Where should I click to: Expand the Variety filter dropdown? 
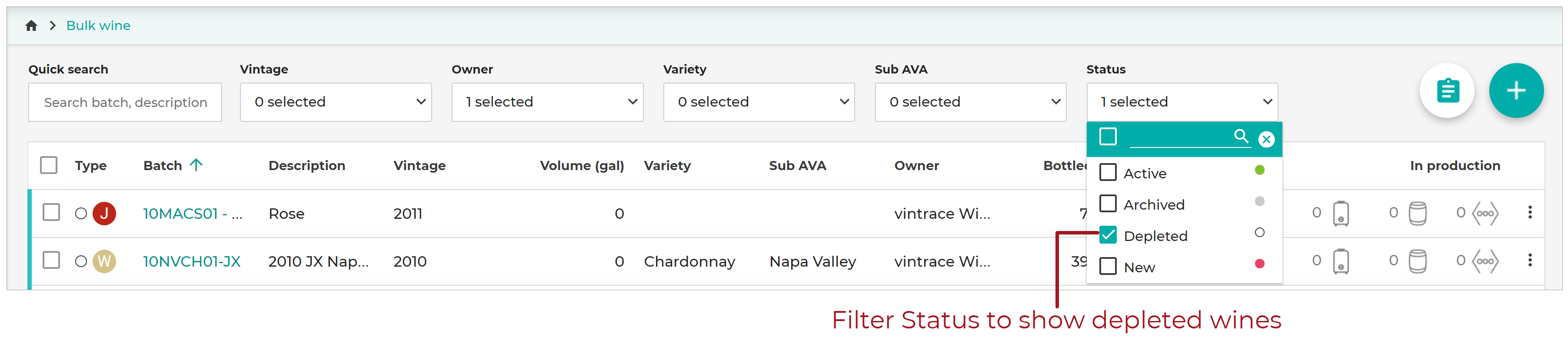pos(759,102)
